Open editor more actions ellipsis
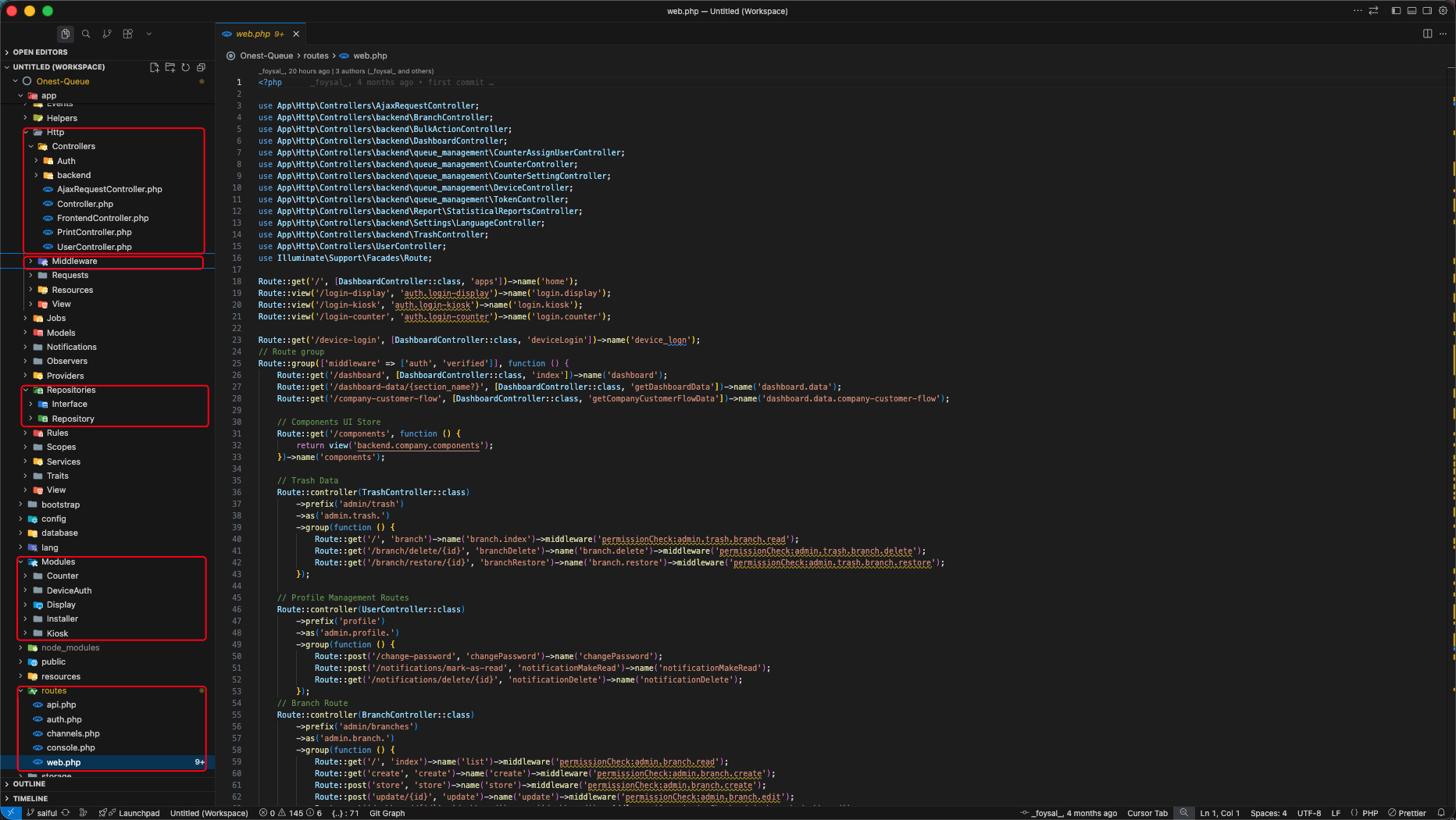The width and height of the screenshot is (1456, 820). [1443, 34]
